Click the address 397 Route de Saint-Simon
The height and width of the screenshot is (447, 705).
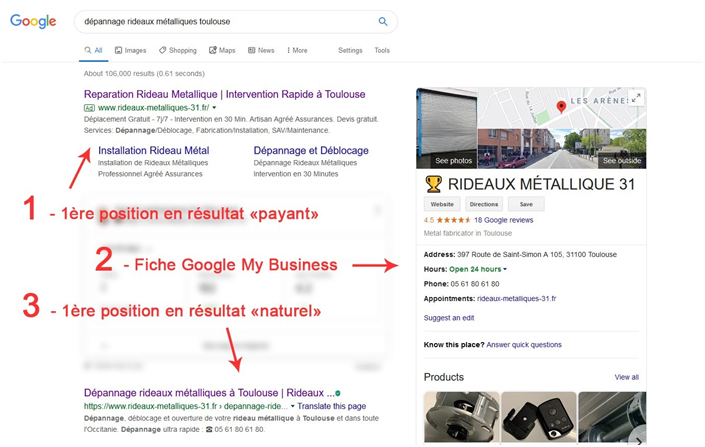point(537,255)
